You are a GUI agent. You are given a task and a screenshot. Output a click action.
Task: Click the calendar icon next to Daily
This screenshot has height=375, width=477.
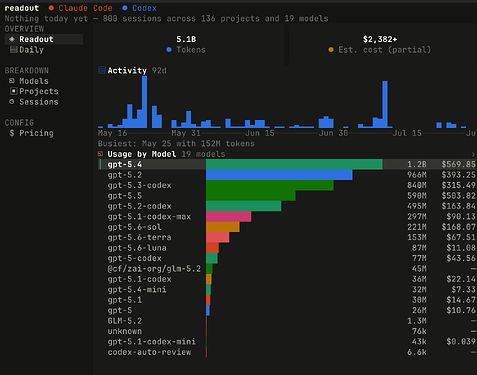pyautogui.click(x=13, y=50)
